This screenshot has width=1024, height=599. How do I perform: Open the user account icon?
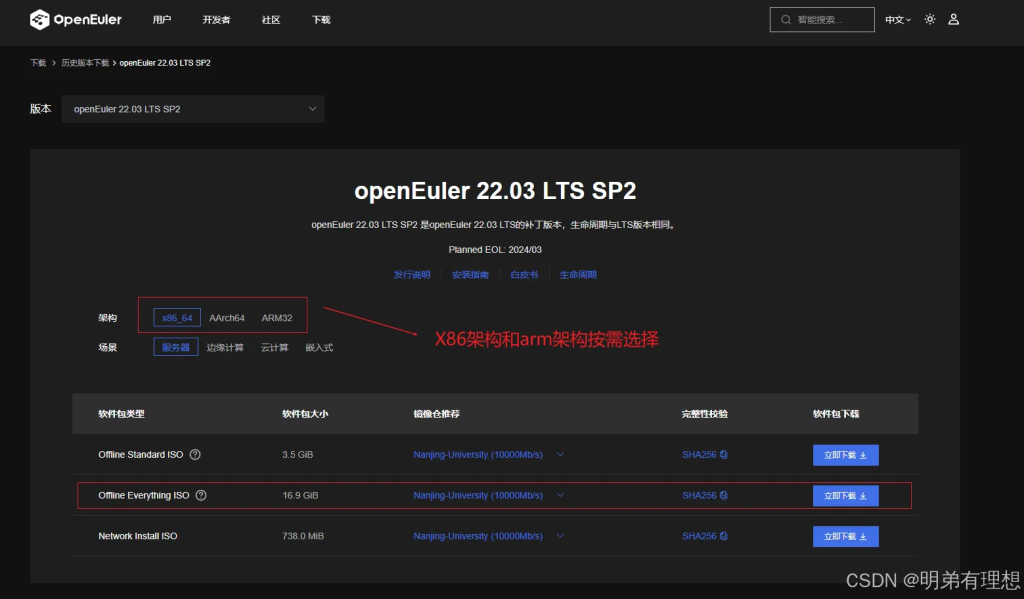[953, 20]
